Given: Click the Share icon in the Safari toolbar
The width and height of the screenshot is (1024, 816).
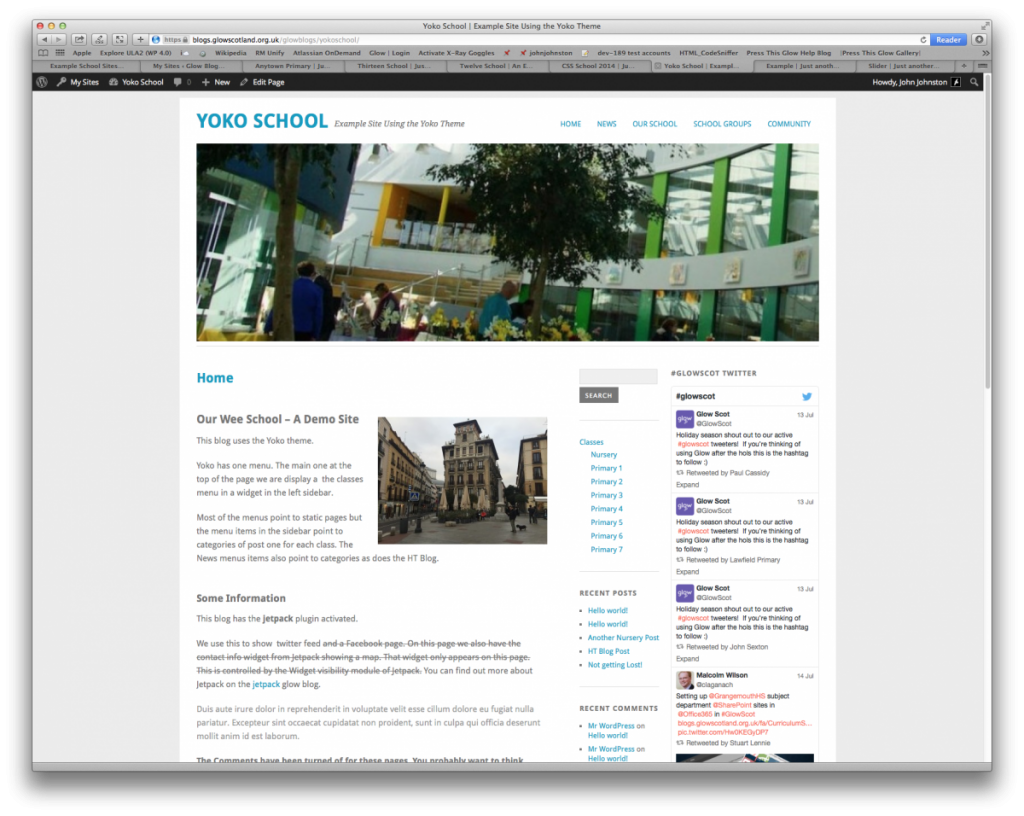Looking at the screenshot, I should pyautogui.click(x=80, y=39).
